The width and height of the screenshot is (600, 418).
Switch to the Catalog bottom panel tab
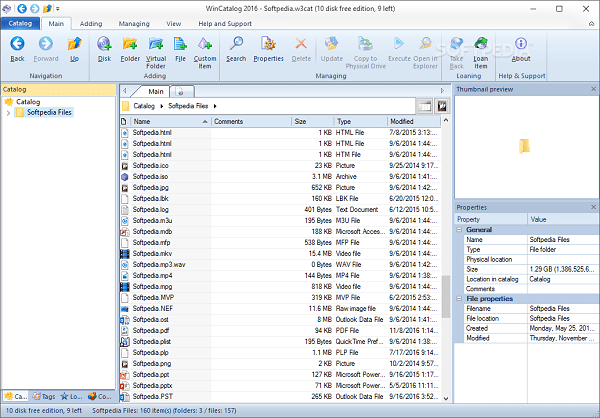click(x=16, y=396)
